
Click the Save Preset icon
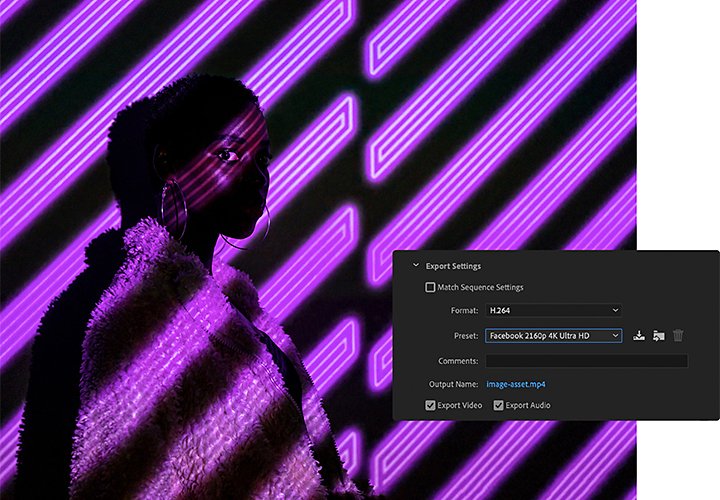click(639, 336)
